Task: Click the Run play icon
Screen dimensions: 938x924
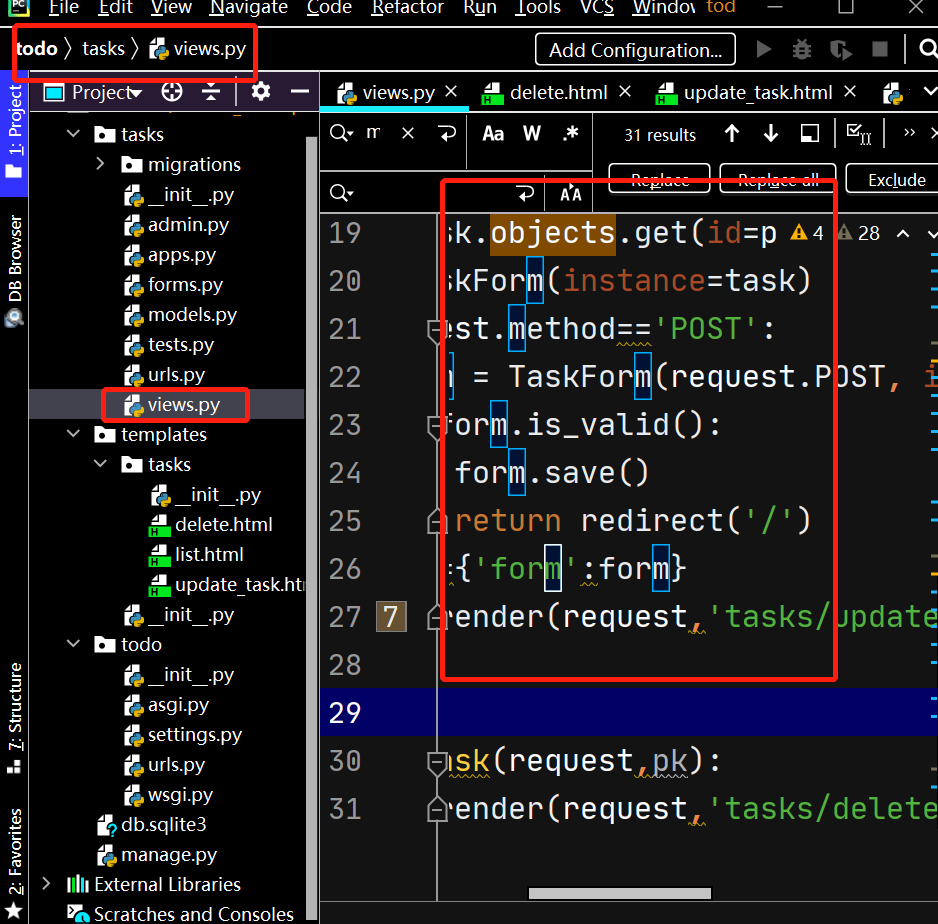Action: pyautogui.click(x=763, y=49)
